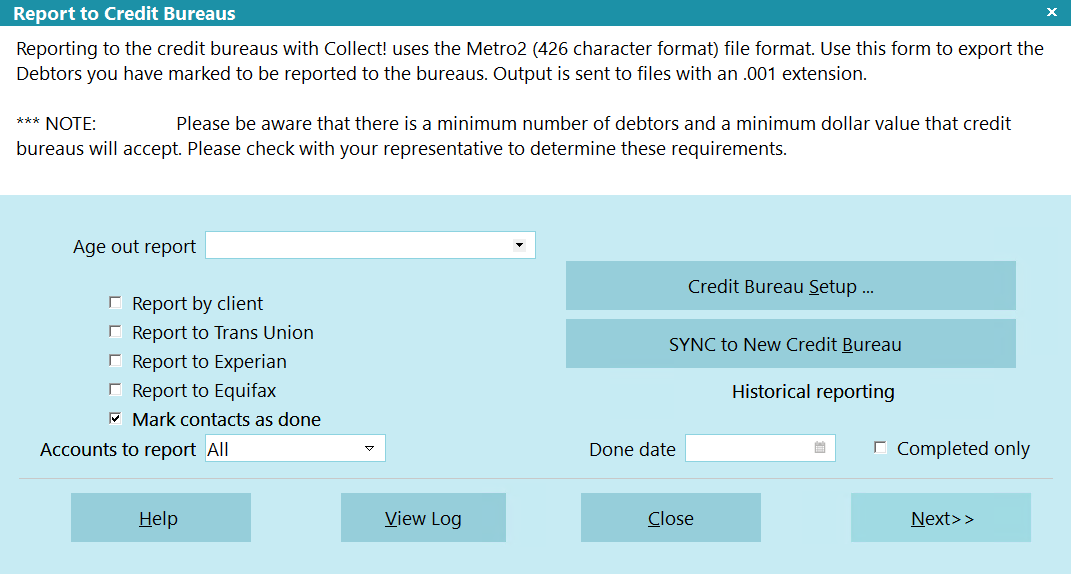This screenshot has width=1071, height=574.
Task: Close the Report to Credit Bureaus dialog via X
Action: (x=1051, y=12)
